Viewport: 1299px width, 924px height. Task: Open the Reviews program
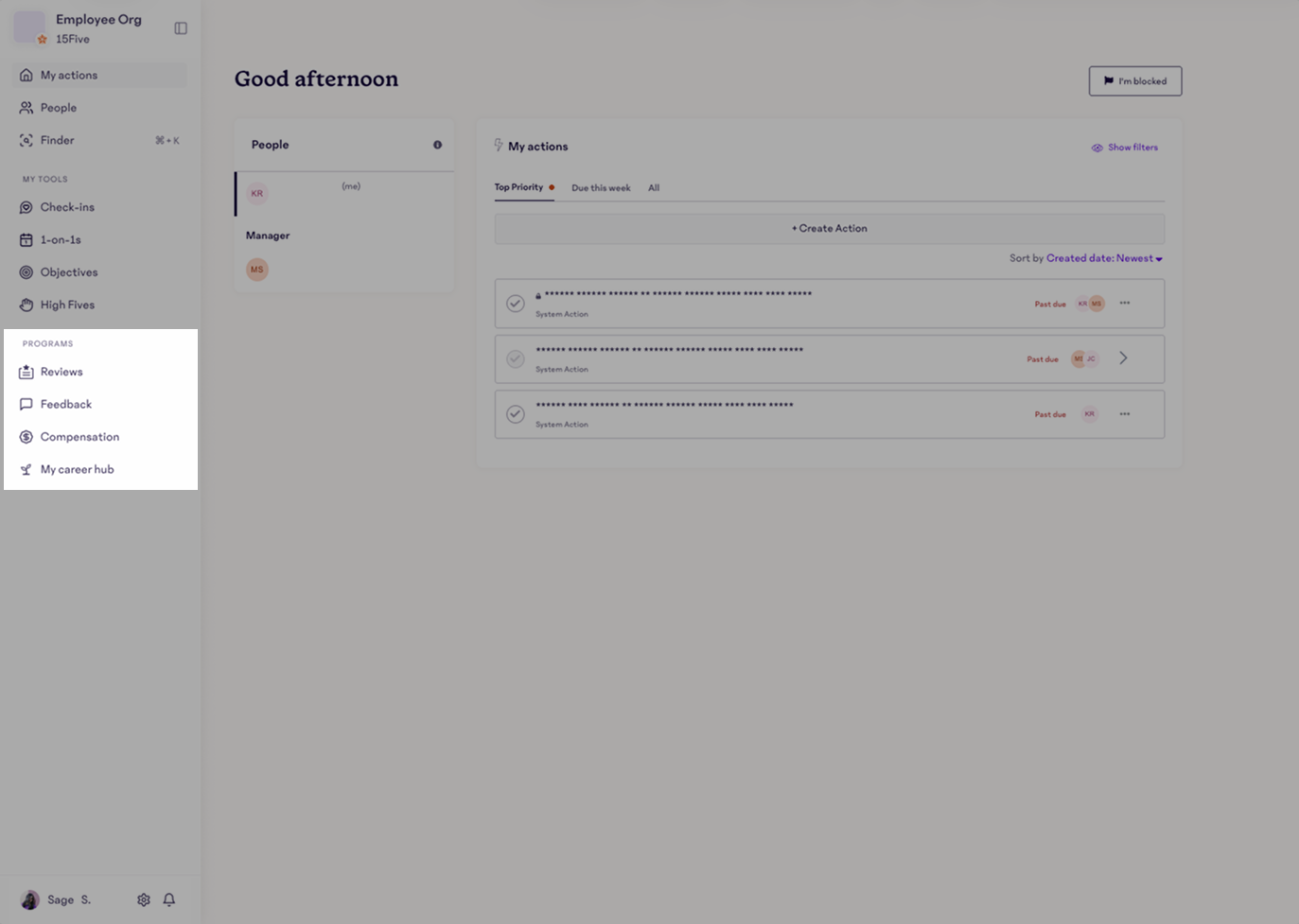coord(61,372)
